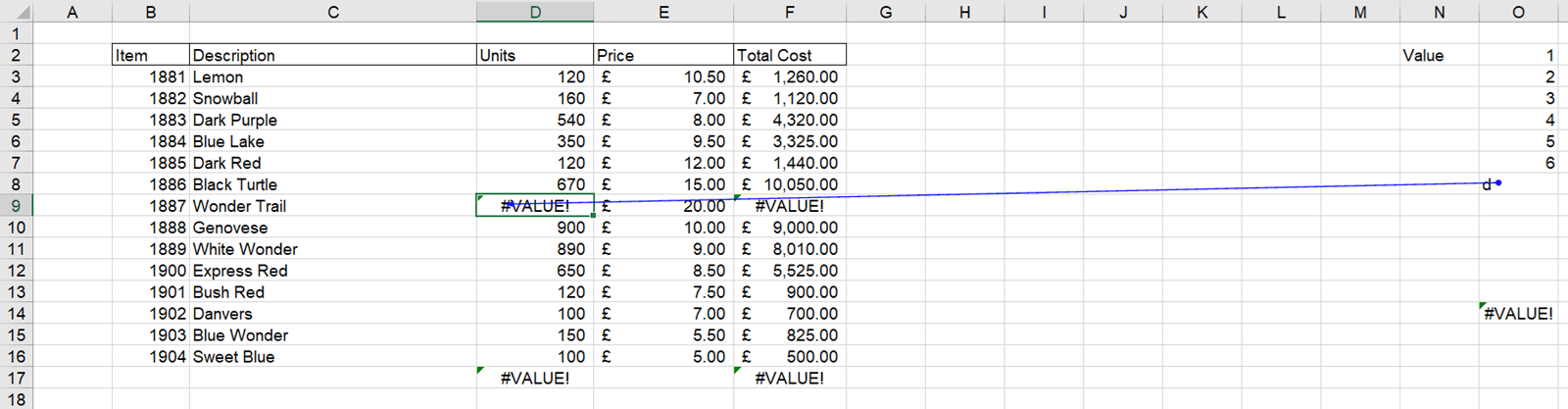Viewport: 1568px width, 409px height.
Task: Click column C header
Action: (332, 12)
